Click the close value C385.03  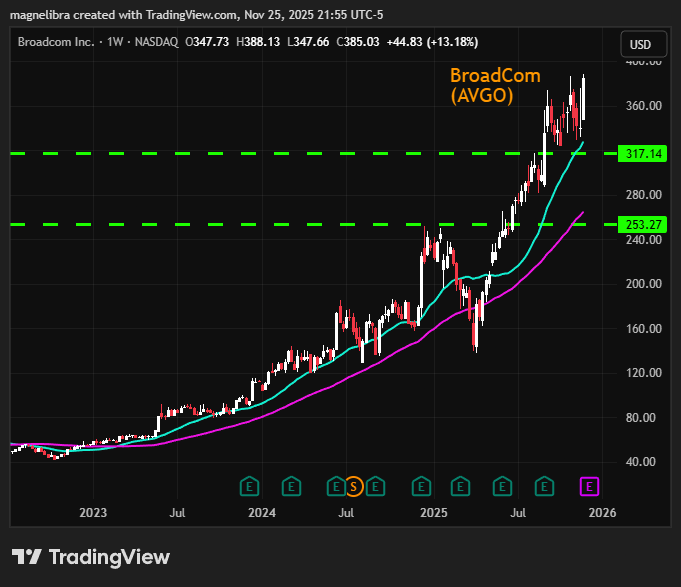(358, 42)
